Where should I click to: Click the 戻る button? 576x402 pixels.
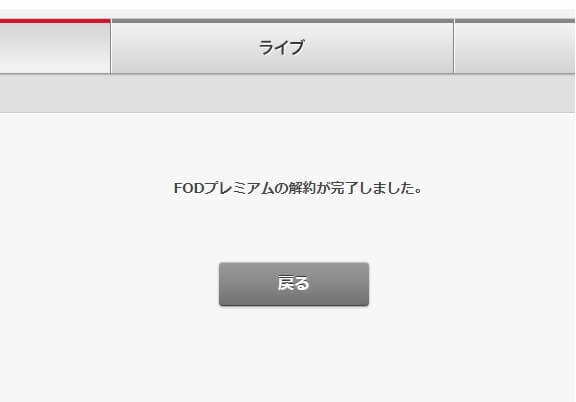(294, 284)
